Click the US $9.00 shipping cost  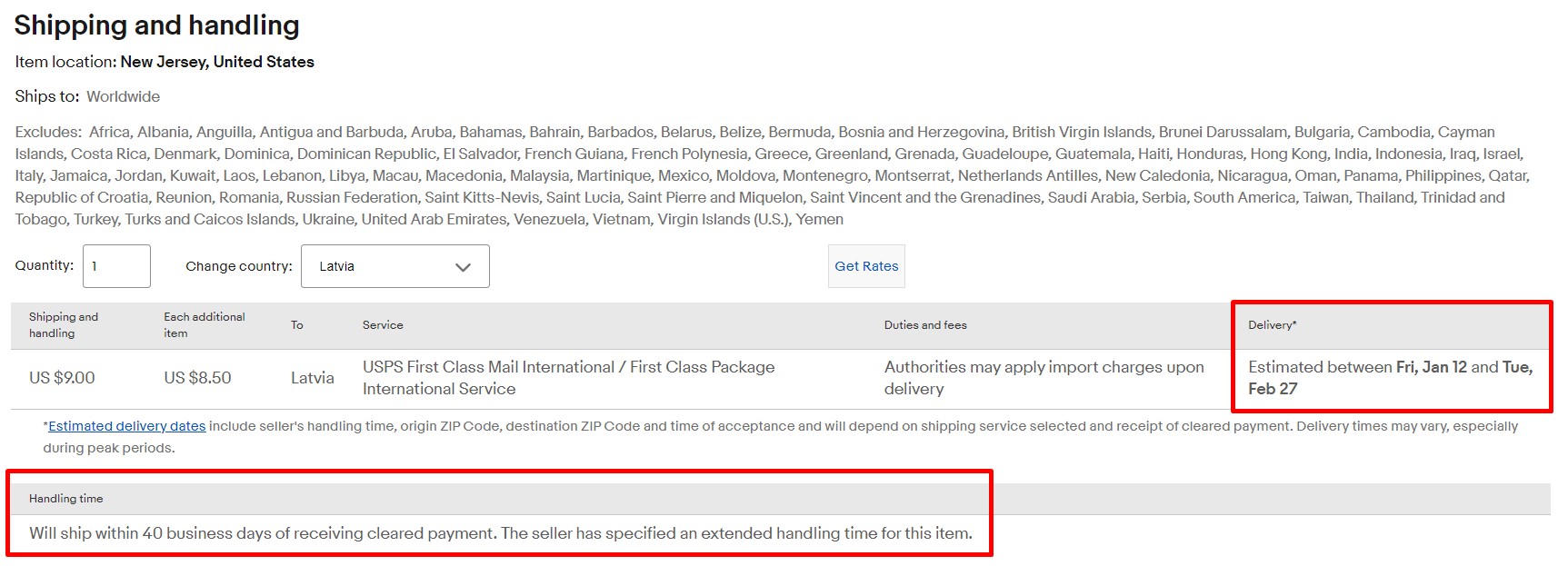point(62,378)
